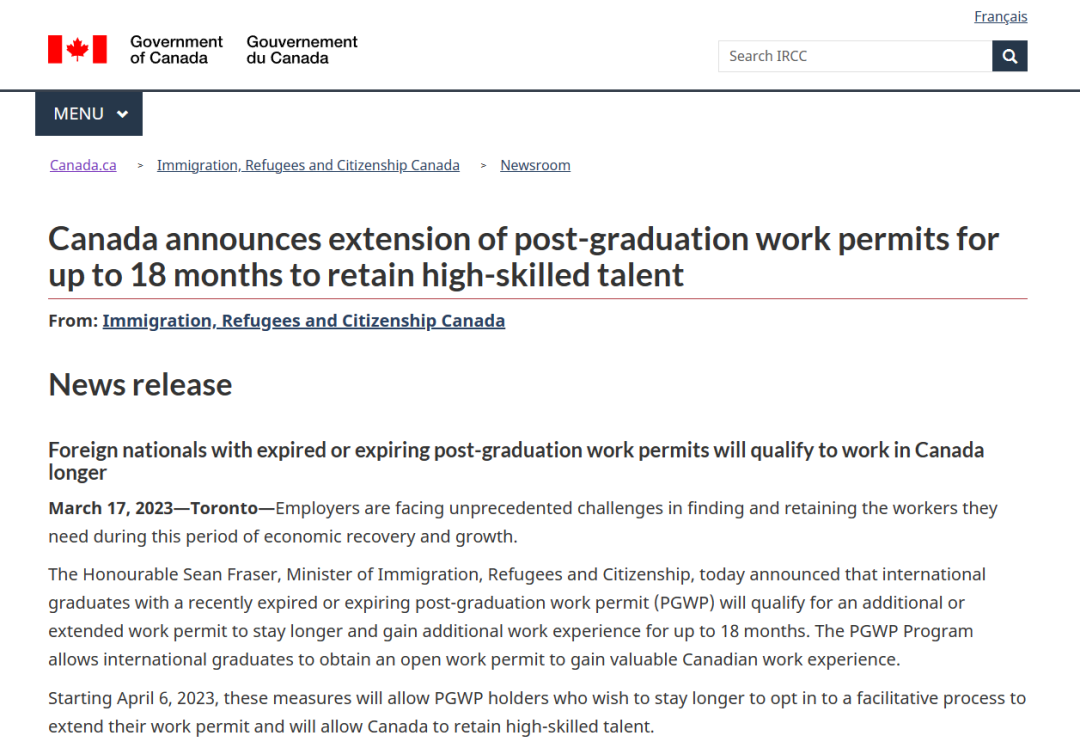The width and height of the screenshot is (1080, 754).
Task: Click the News release heading
Action: (x=140, y=384)
